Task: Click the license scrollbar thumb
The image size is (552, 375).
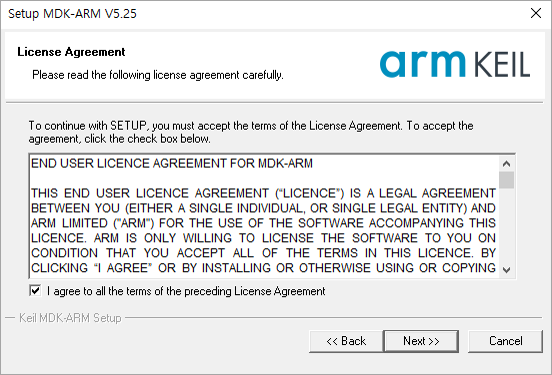Action: [x=506, y=180]
